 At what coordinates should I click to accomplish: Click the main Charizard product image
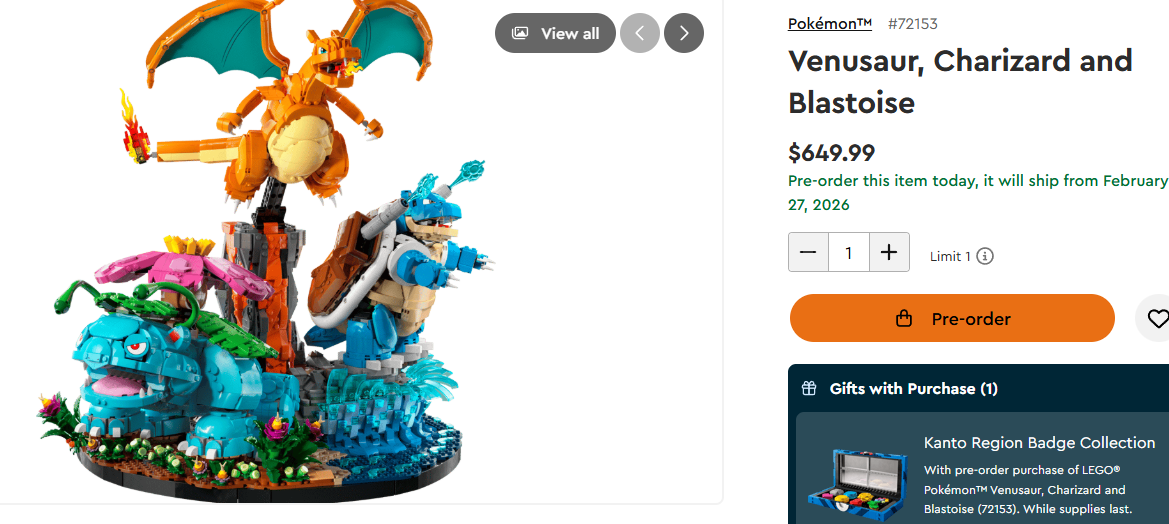[272, 253]
